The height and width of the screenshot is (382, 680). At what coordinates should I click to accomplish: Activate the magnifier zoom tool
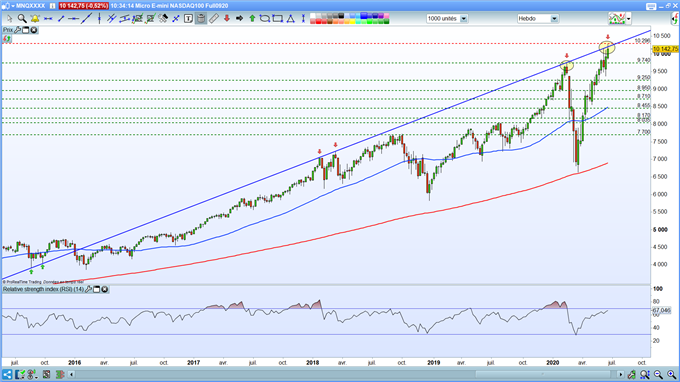pyautogui.click(x=22, y=19)
